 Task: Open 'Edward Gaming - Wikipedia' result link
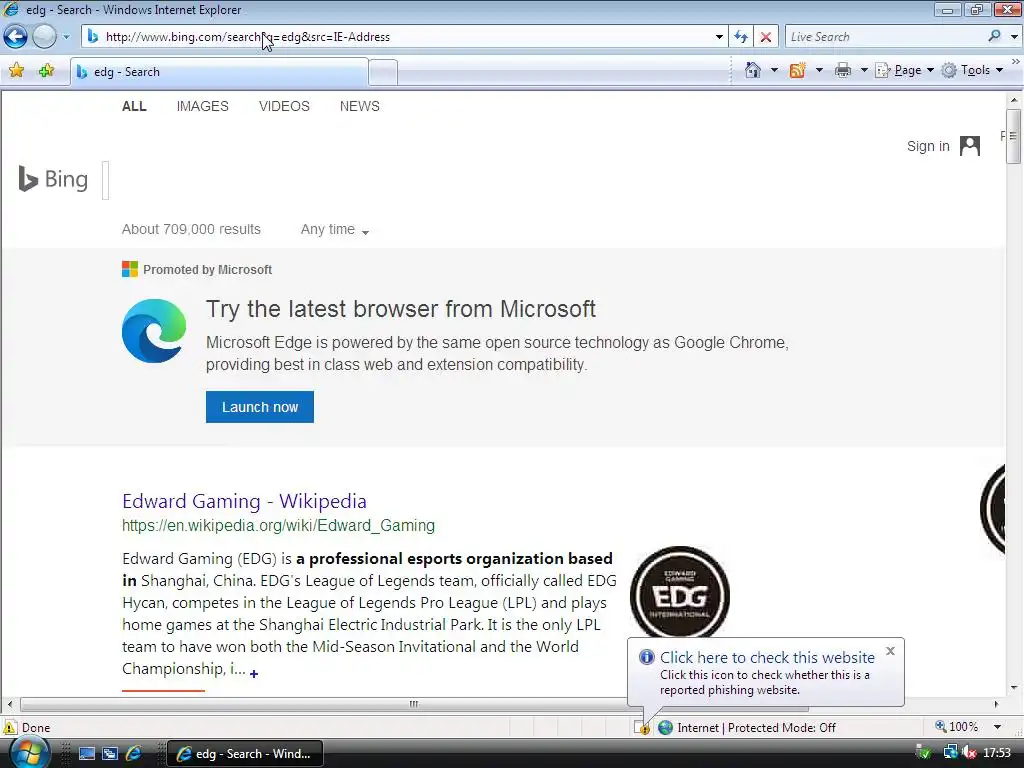pos(244,501)
